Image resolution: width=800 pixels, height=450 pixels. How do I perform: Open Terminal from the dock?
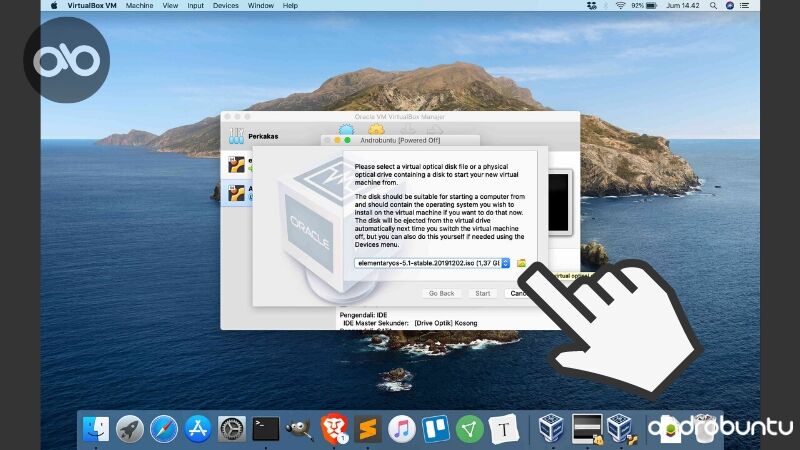point(266,429)
